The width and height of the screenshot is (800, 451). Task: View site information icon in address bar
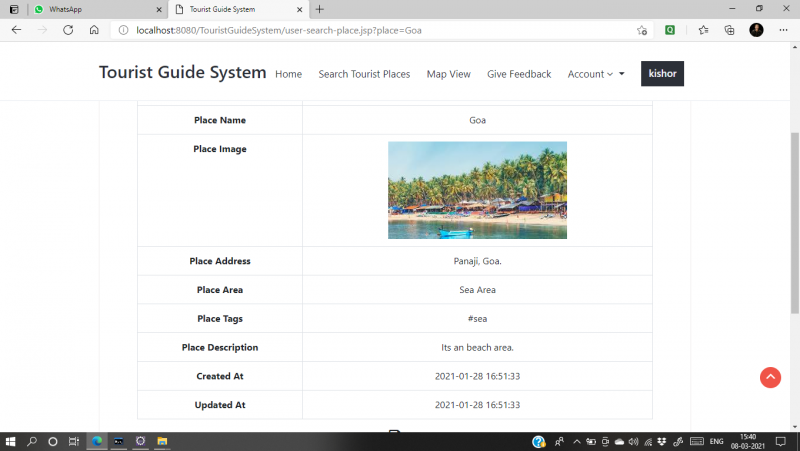[x=123, y=30]
